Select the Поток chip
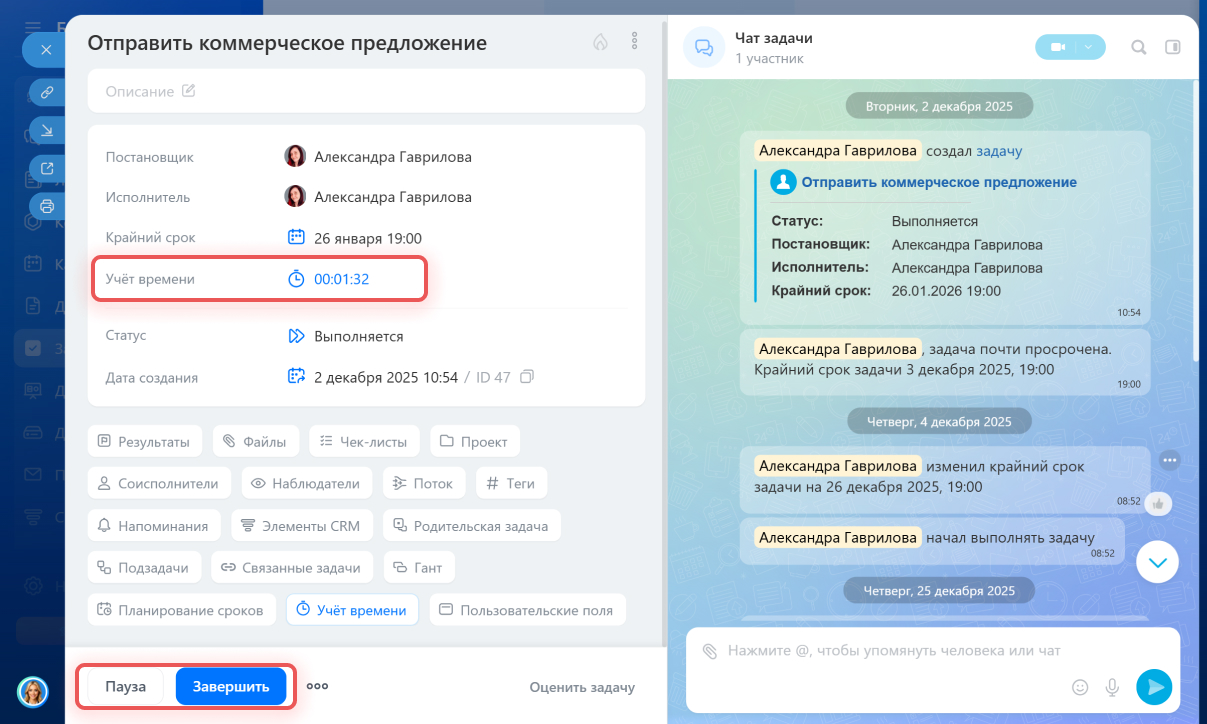1207x724 pixels. click(x=424, y=483)
